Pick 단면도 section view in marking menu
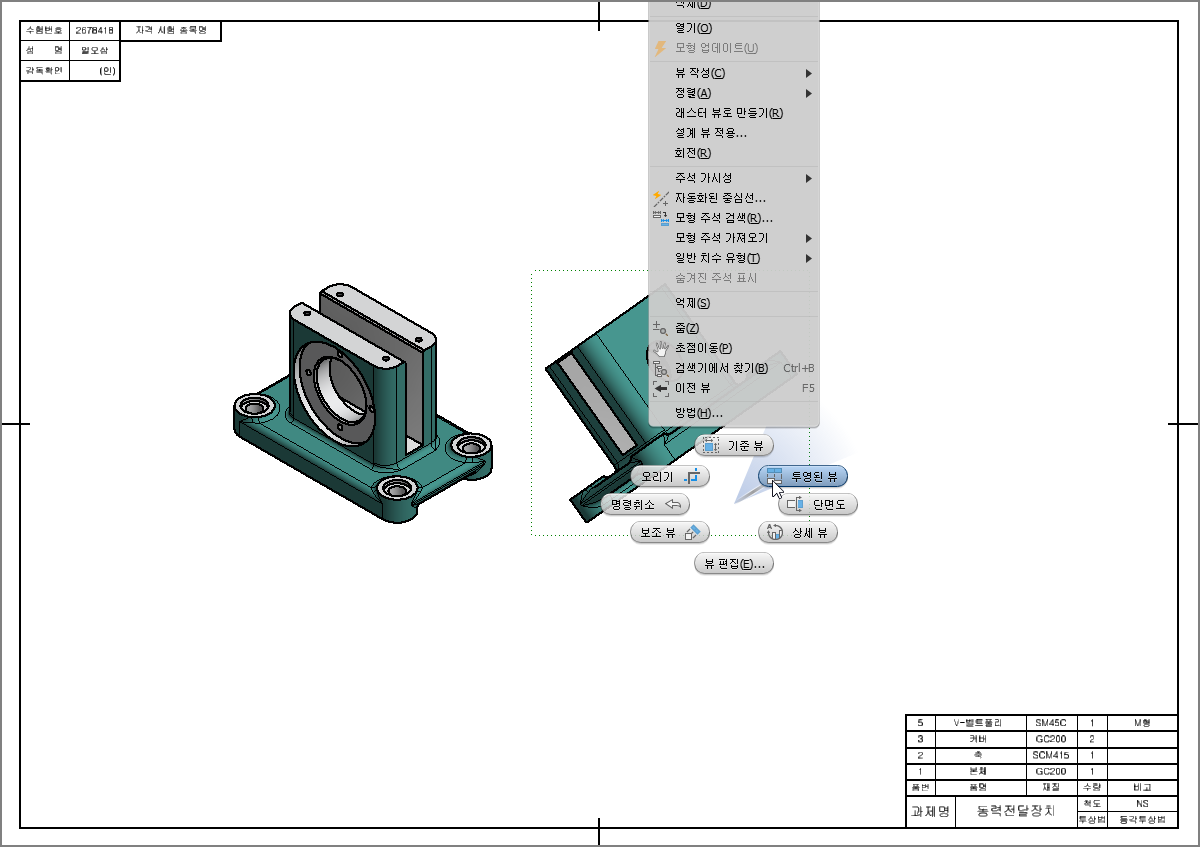Viewport: 1200px width, 847px height. 818,504
